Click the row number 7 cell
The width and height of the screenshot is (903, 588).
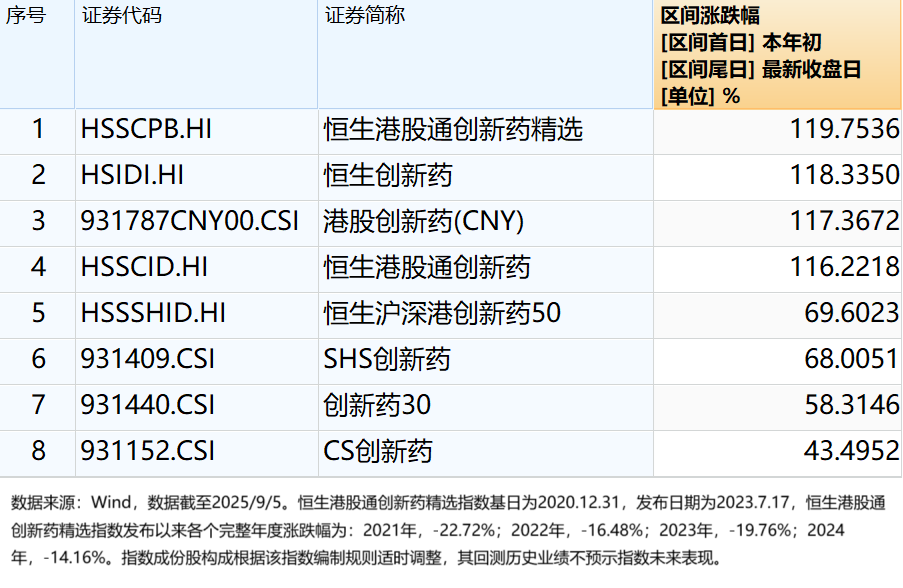tap(37, 405)
